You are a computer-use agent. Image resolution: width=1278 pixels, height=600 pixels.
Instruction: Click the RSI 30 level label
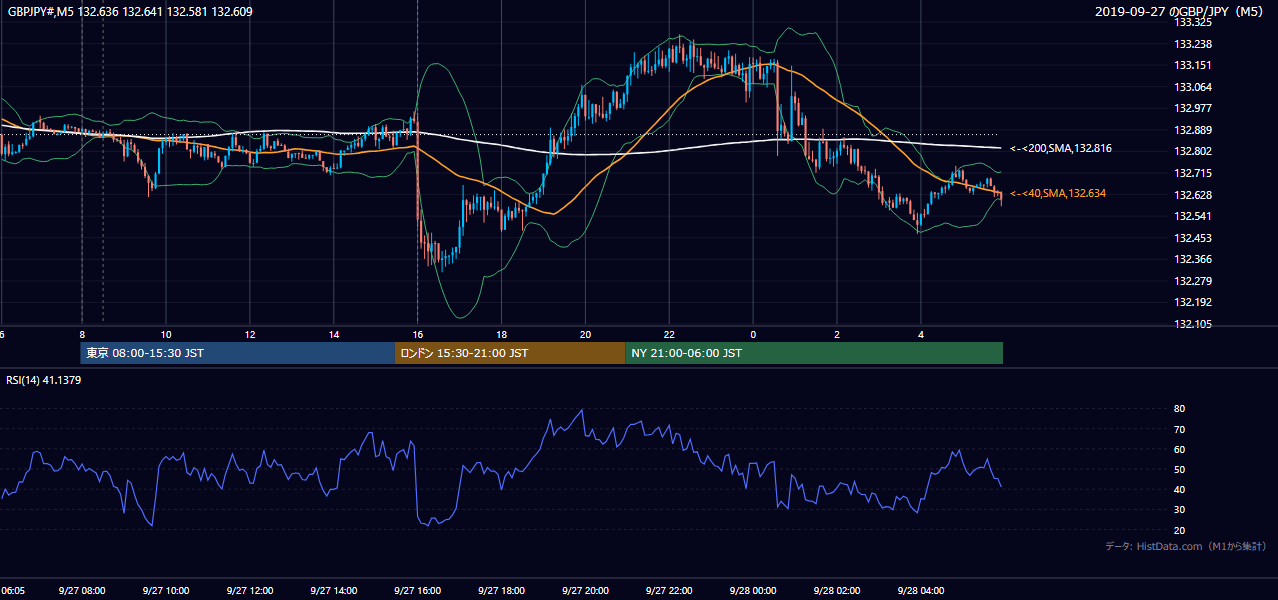pos(1179,510)
